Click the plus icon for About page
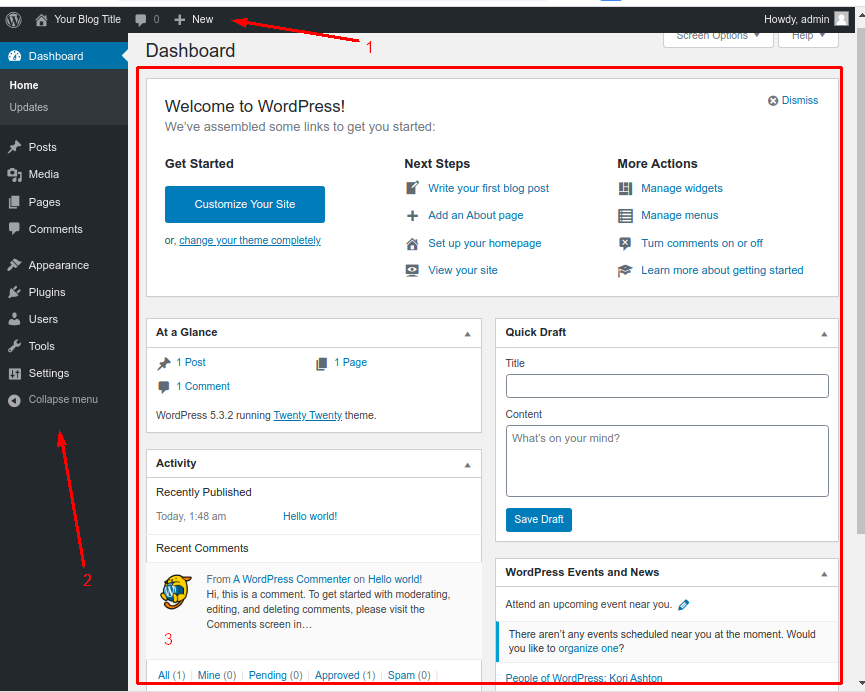The height and width of the screenshot is (692, 865). point(412,216)
